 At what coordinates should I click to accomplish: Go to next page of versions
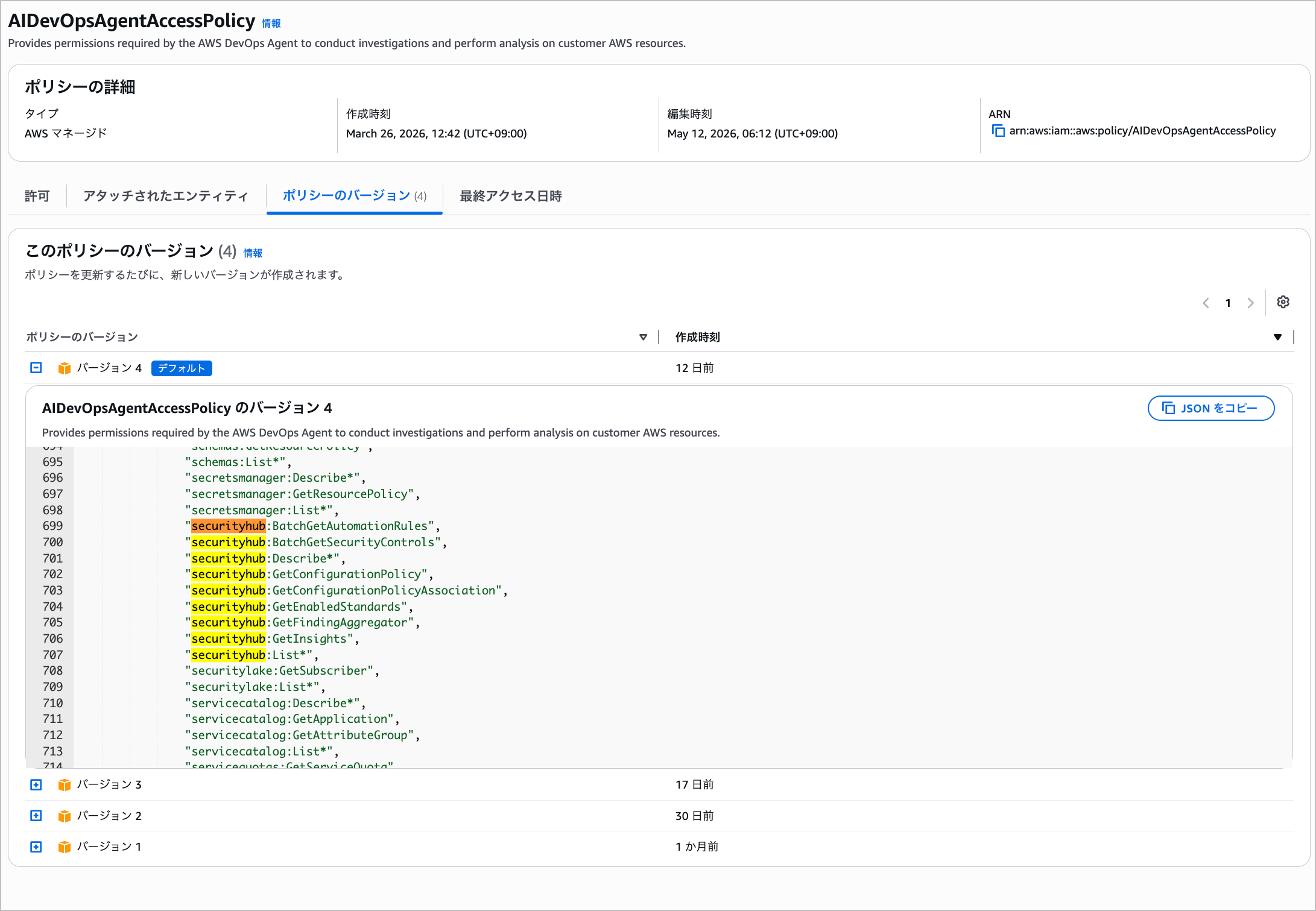pyautogui.click(x=1250, y=303)
